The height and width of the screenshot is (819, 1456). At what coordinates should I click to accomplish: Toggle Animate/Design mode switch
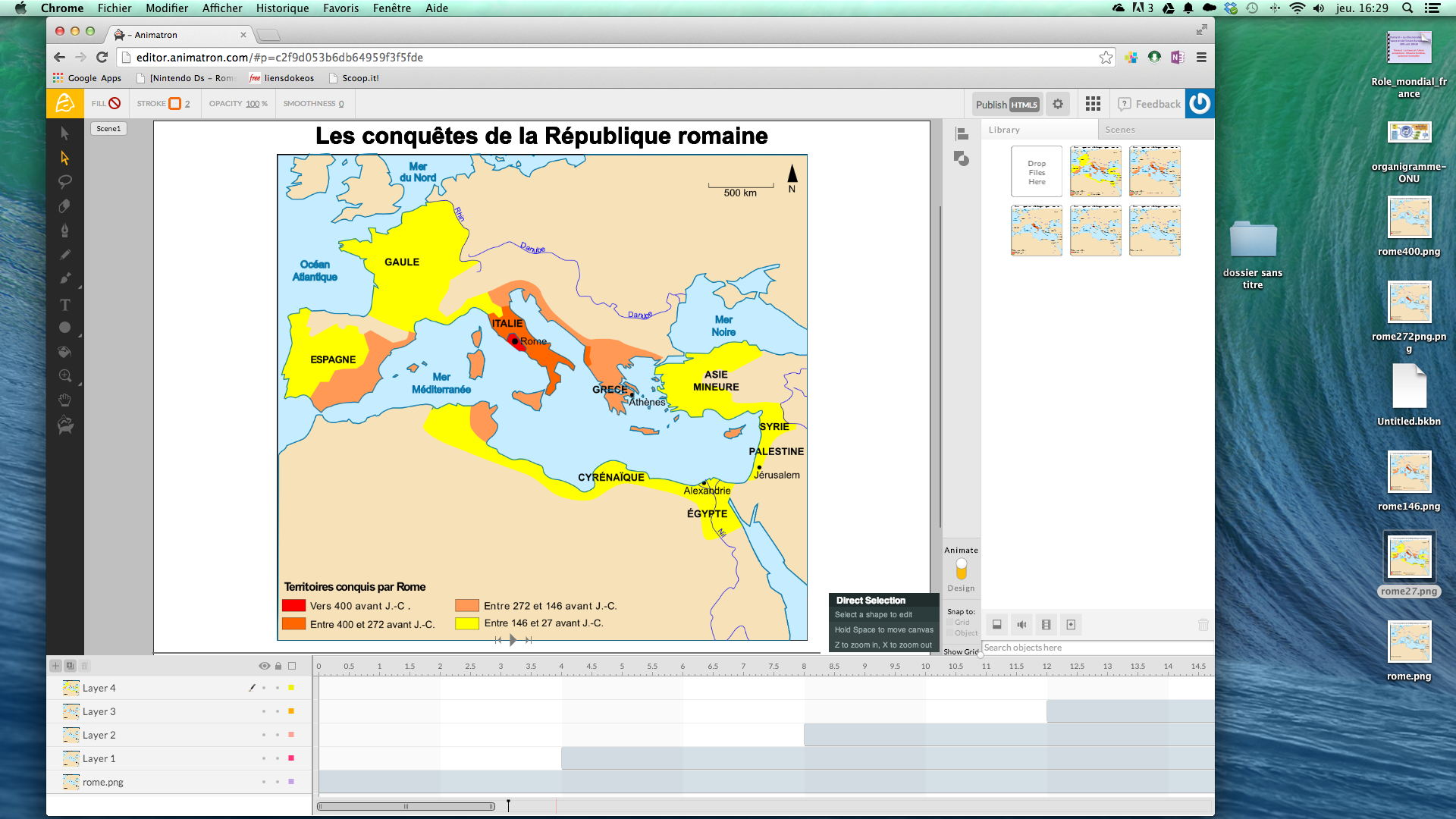tap(961, 569)
